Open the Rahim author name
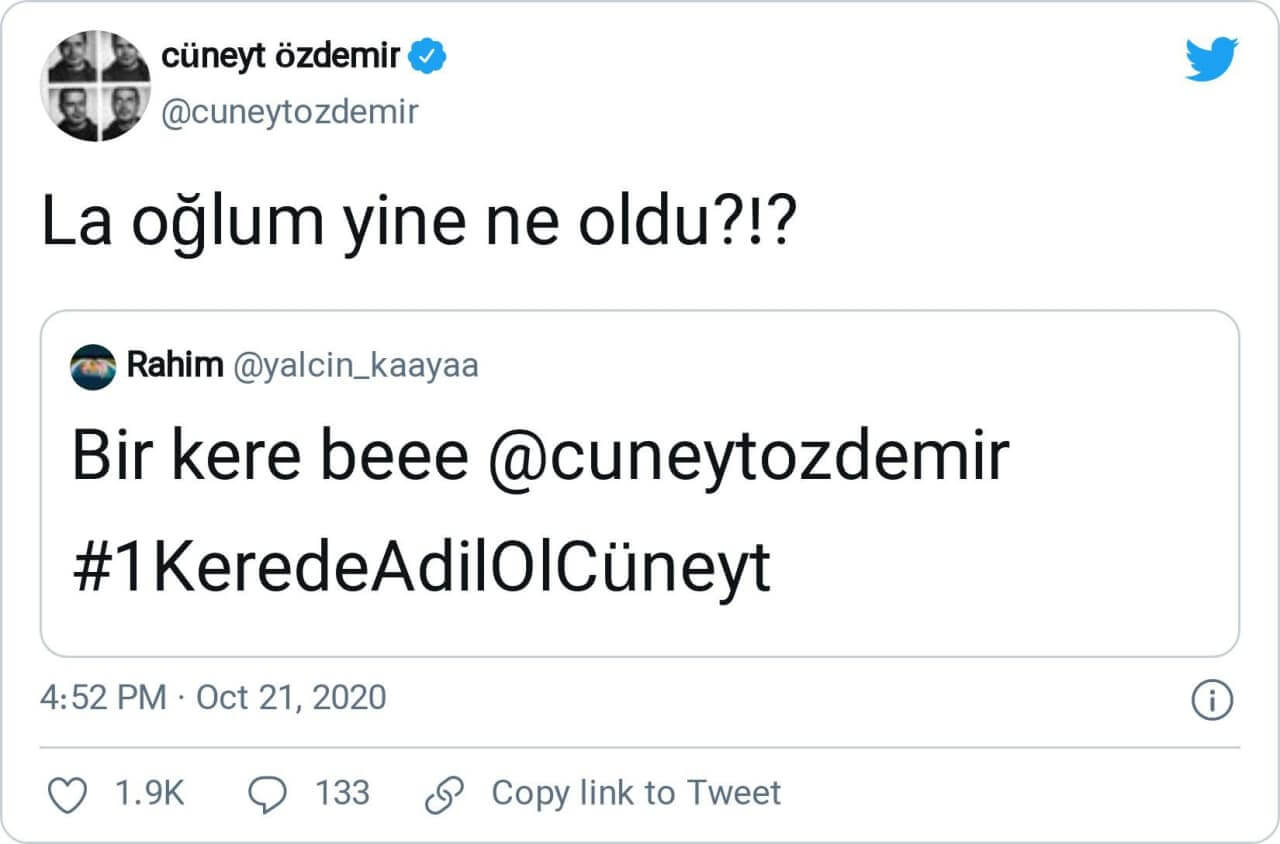 pos(175,366)
